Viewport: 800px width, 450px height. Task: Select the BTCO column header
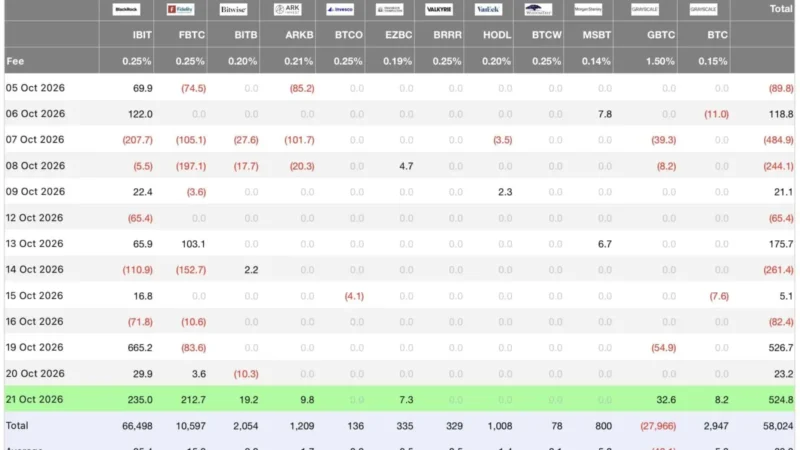point(348,35)
